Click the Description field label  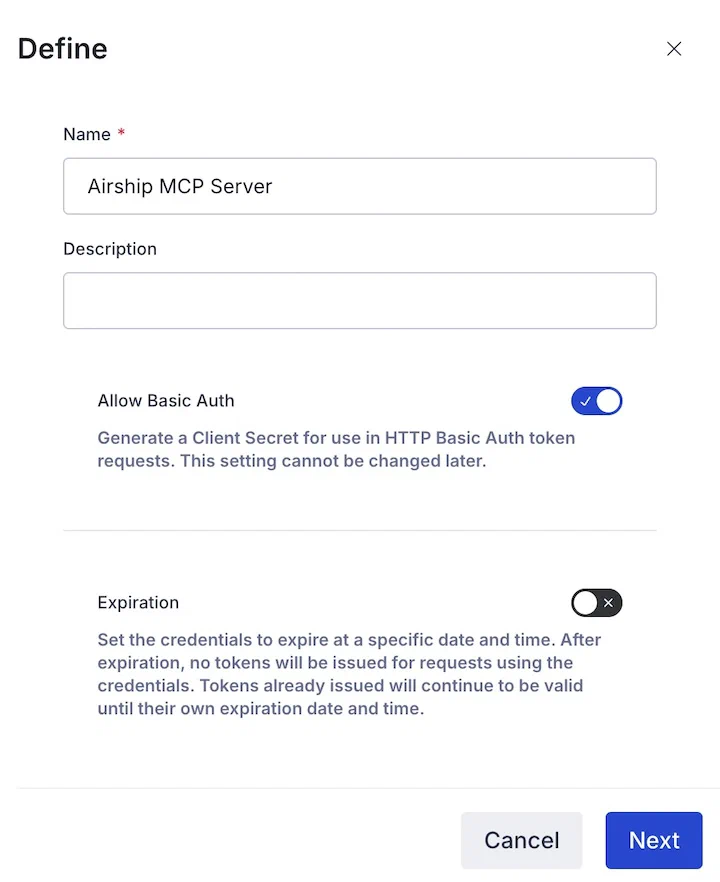coord(110,249)
